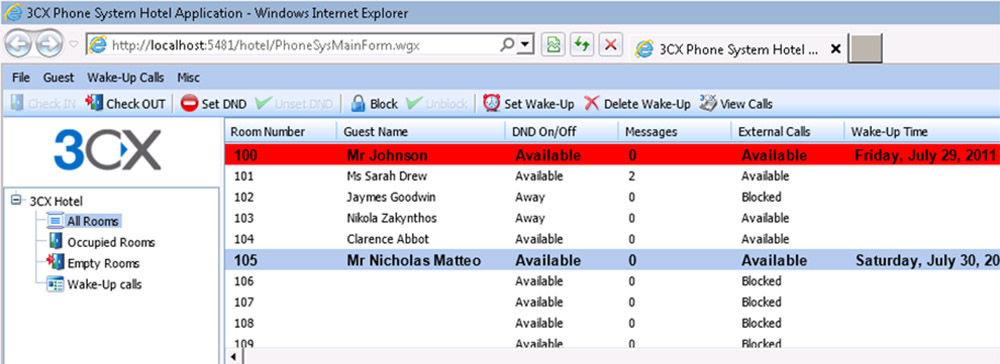Click Away status for room 103
Screen dimensions: 1000x364
(x=530, y=218)
